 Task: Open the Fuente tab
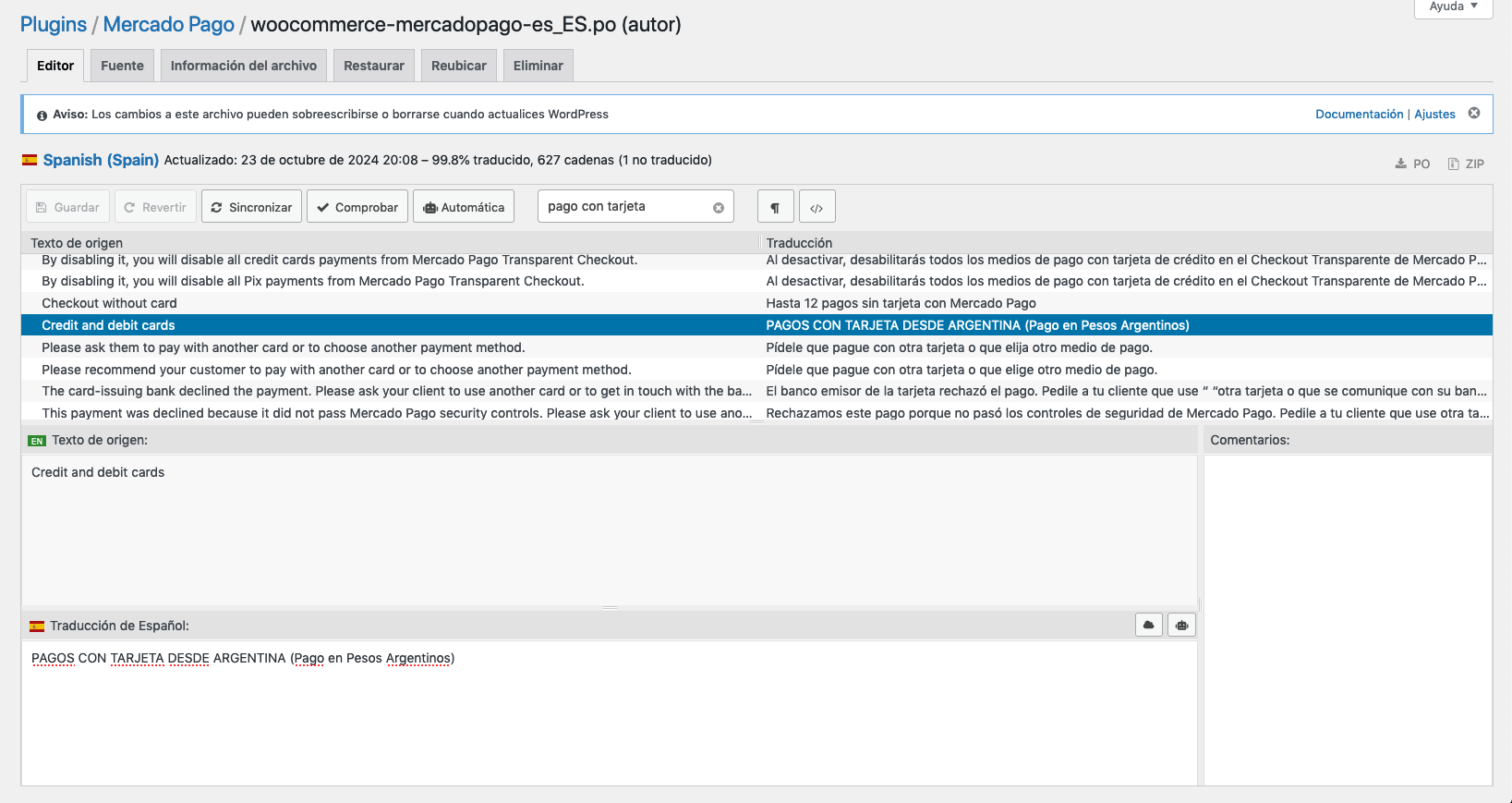[x=122, y=66]
